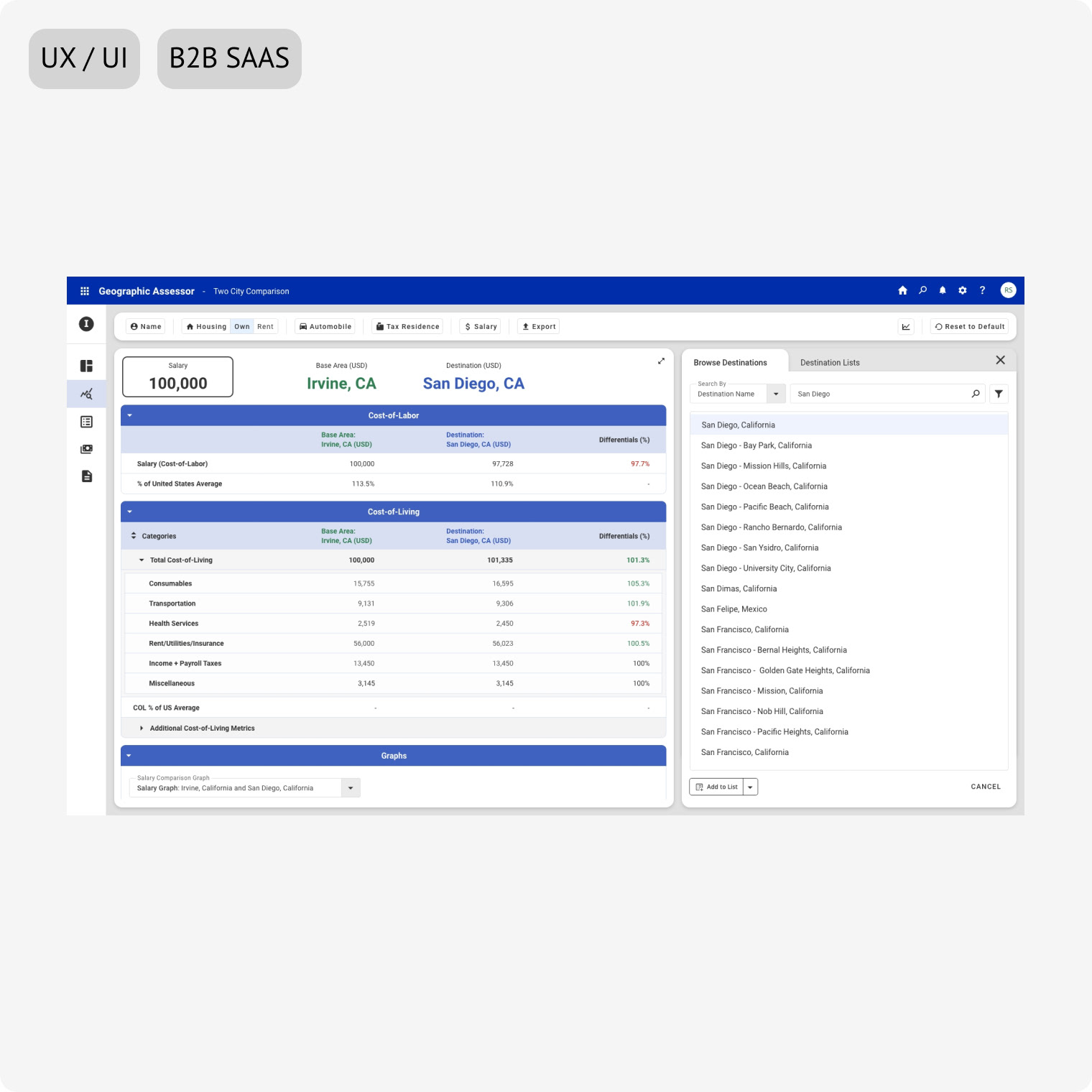Select San Francisco - Bernal Heights, California

pos(849,650)
